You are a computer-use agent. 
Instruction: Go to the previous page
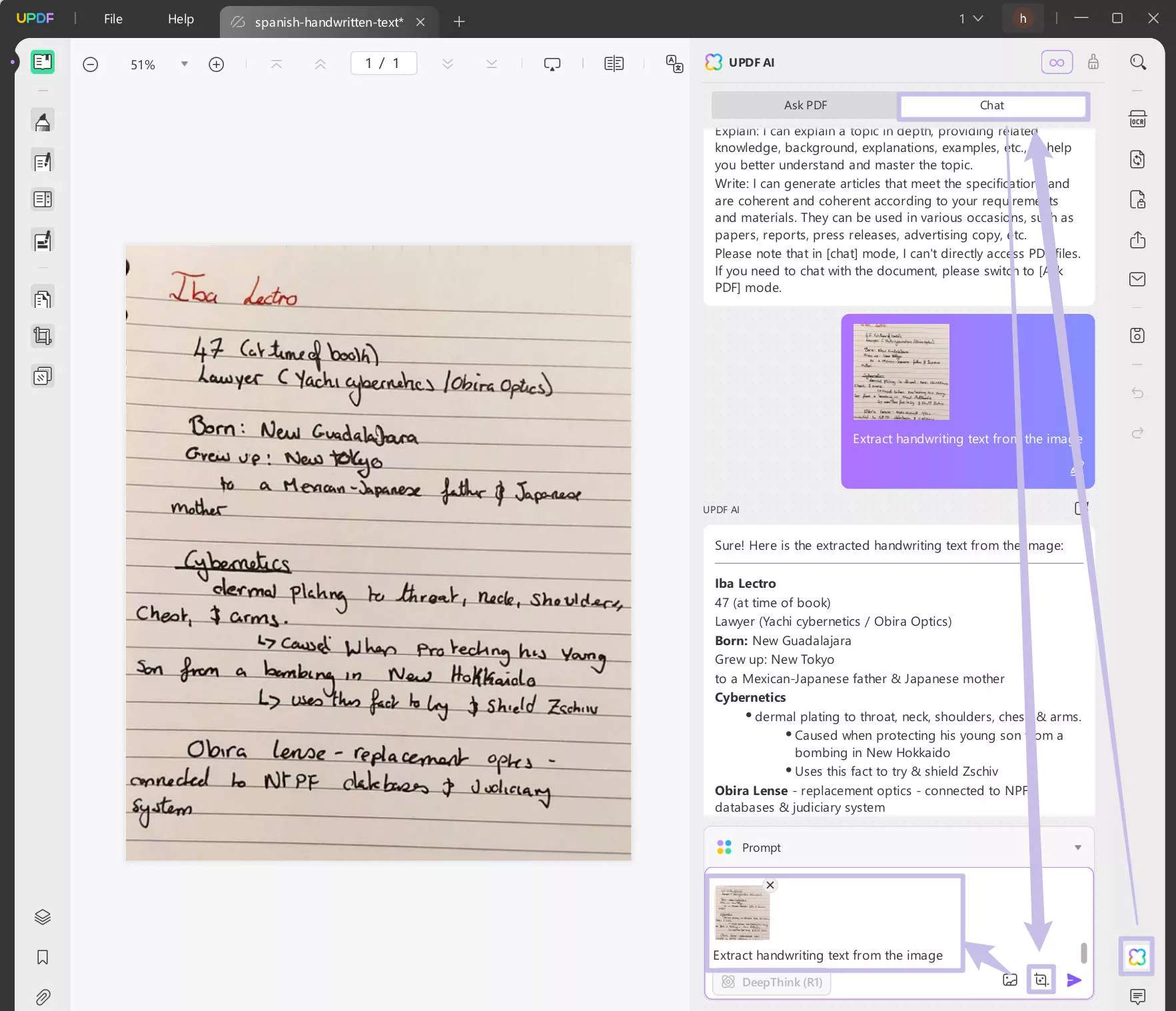tap(320, 64)
